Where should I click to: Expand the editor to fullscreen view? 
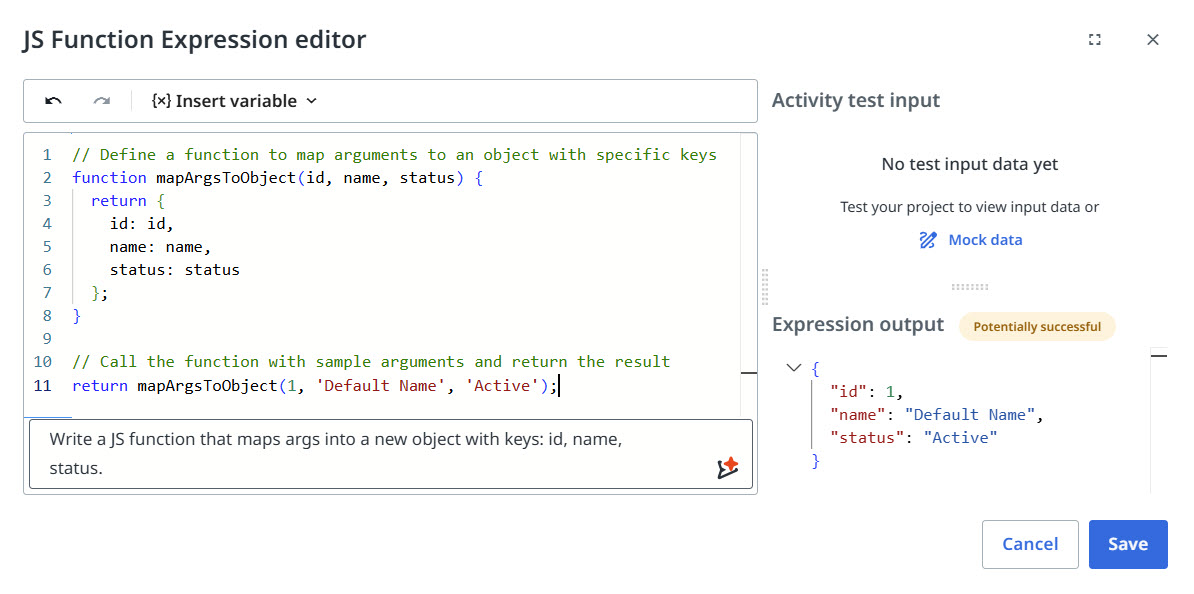tap(1095, 39)
